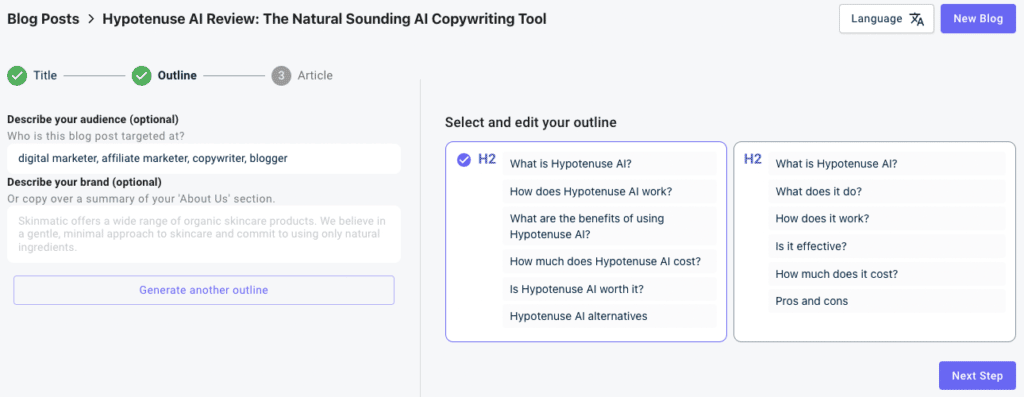Generate another outline
The width and height of the screenshot is (1024, 397).
[204, 290]
